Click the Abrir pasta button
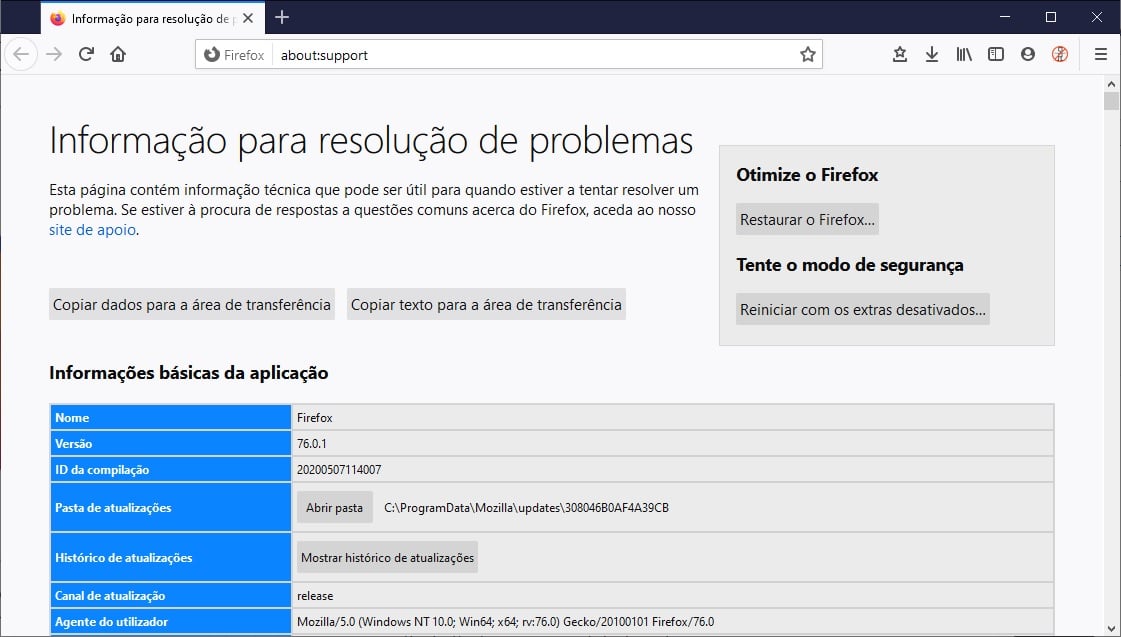The width and height of the screenshot is (1121, 637). pos(335,508)
